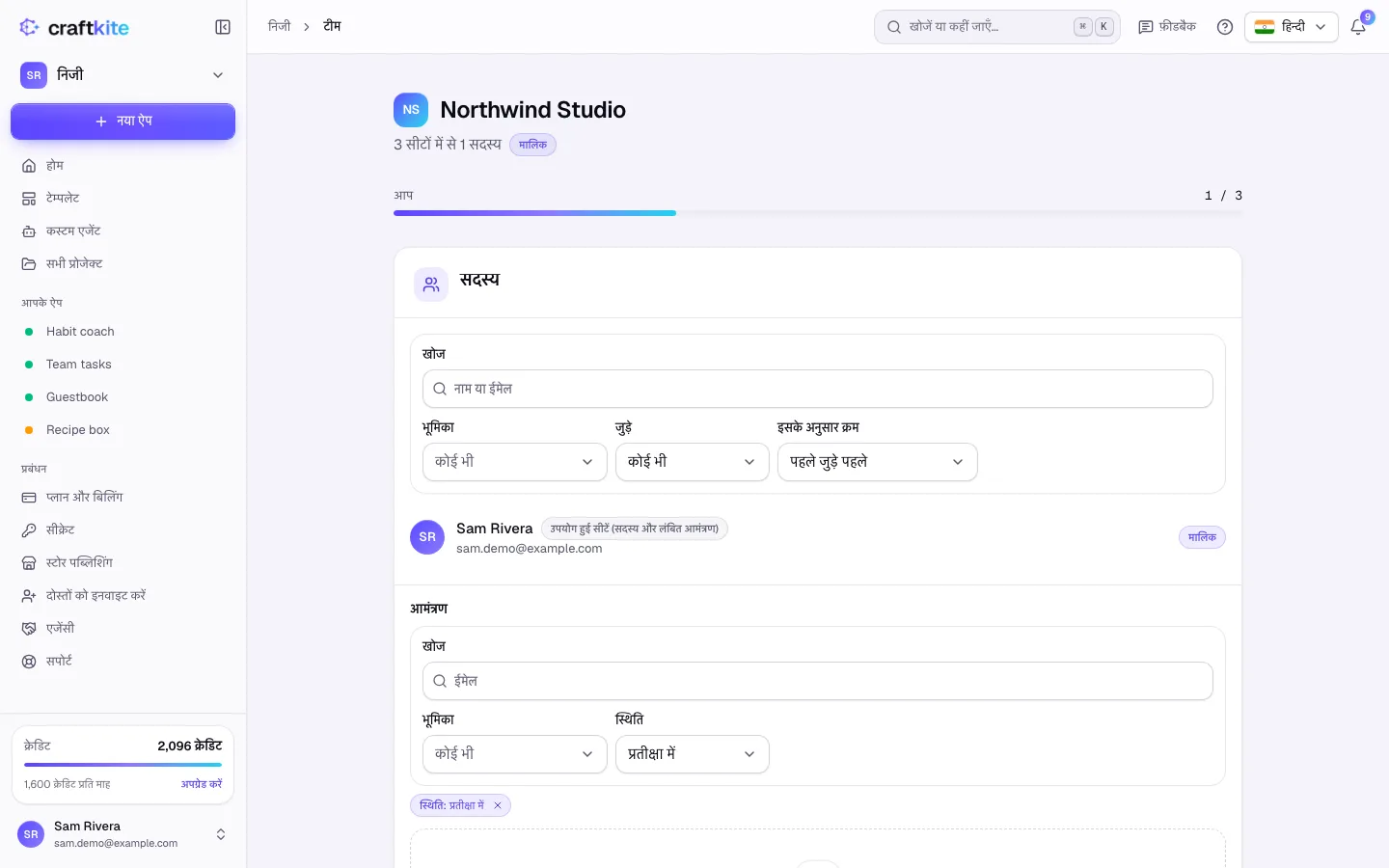This screenshot has width=1389, height=868.
Task: Expand the निजी workspace switcher
Action: 123,75
